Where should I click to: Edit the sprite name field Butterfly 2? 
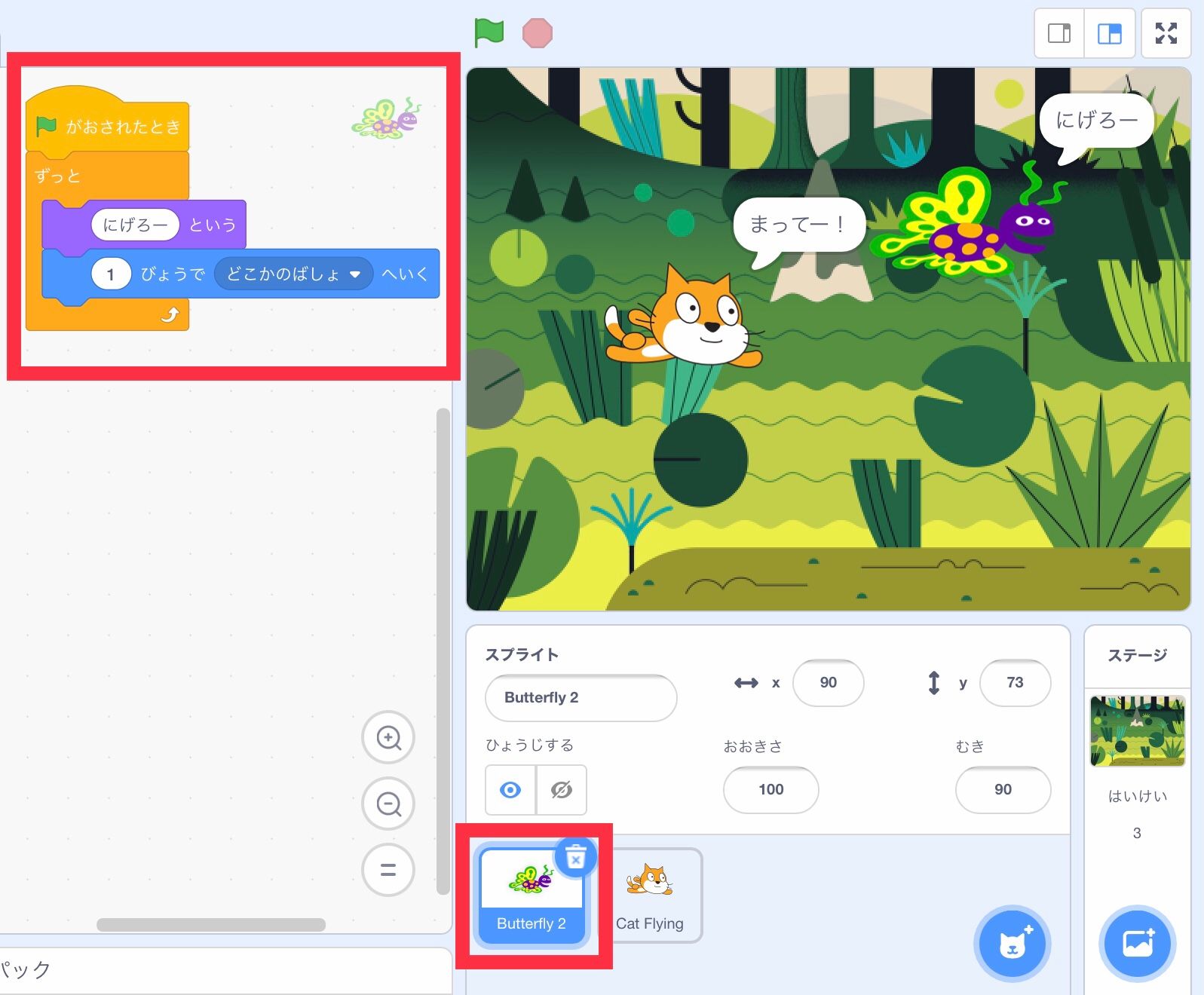pos(581,697)
